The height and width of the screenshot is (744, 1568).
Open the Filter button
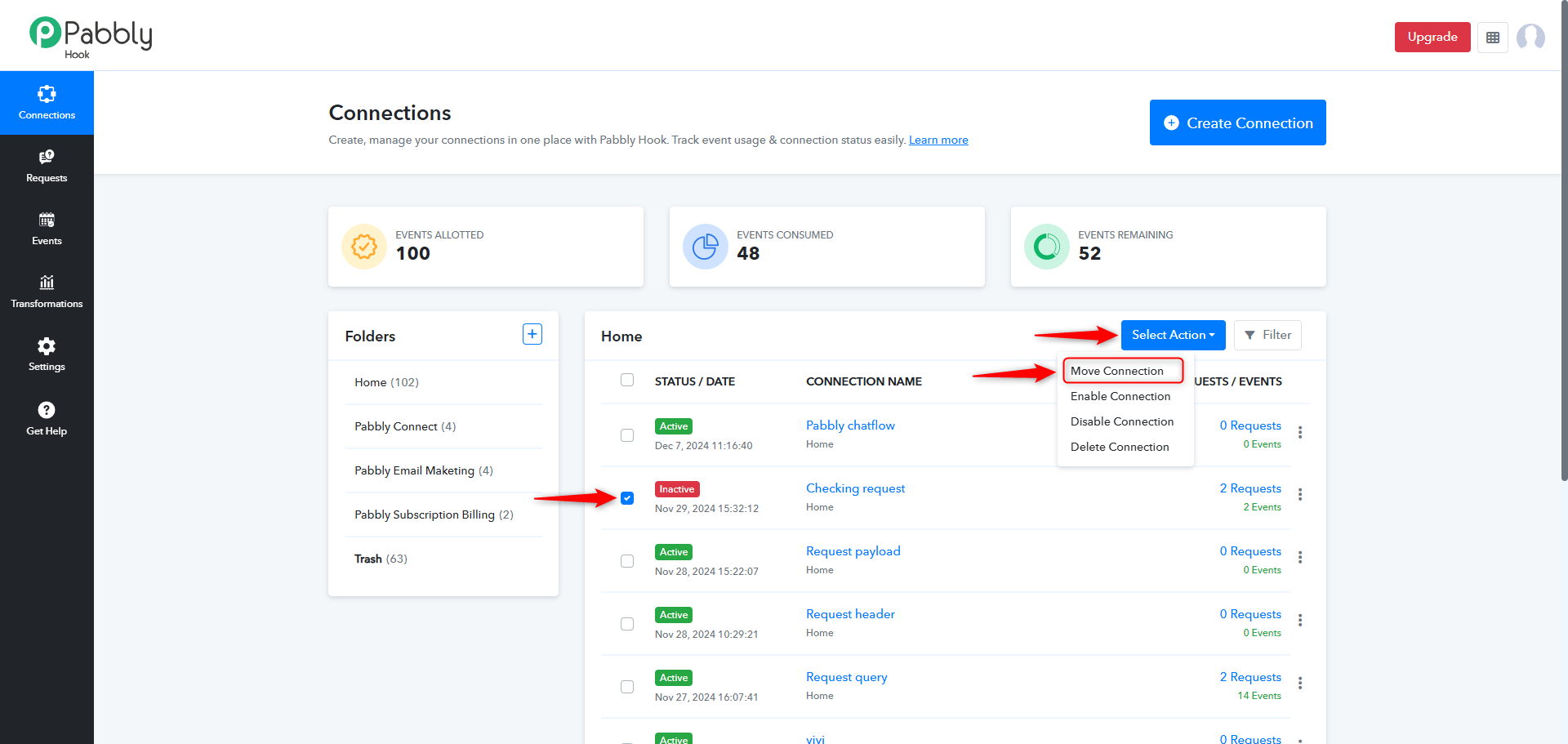[x=1267, y=335]
